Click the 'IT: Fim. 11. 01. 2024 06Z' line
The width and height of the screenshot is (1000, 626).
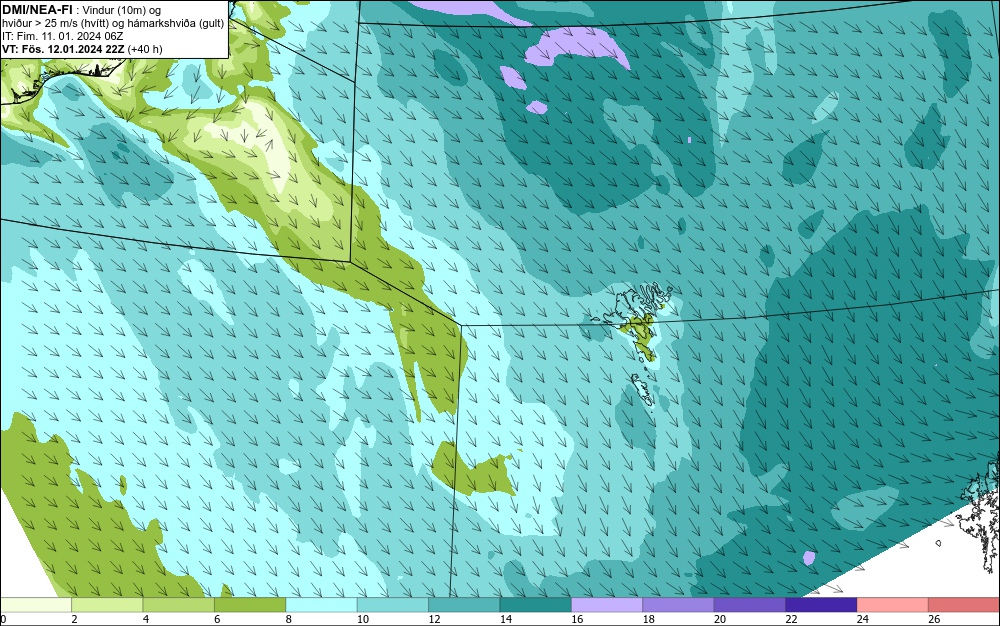pyautogui.click(x=63, y=36)
